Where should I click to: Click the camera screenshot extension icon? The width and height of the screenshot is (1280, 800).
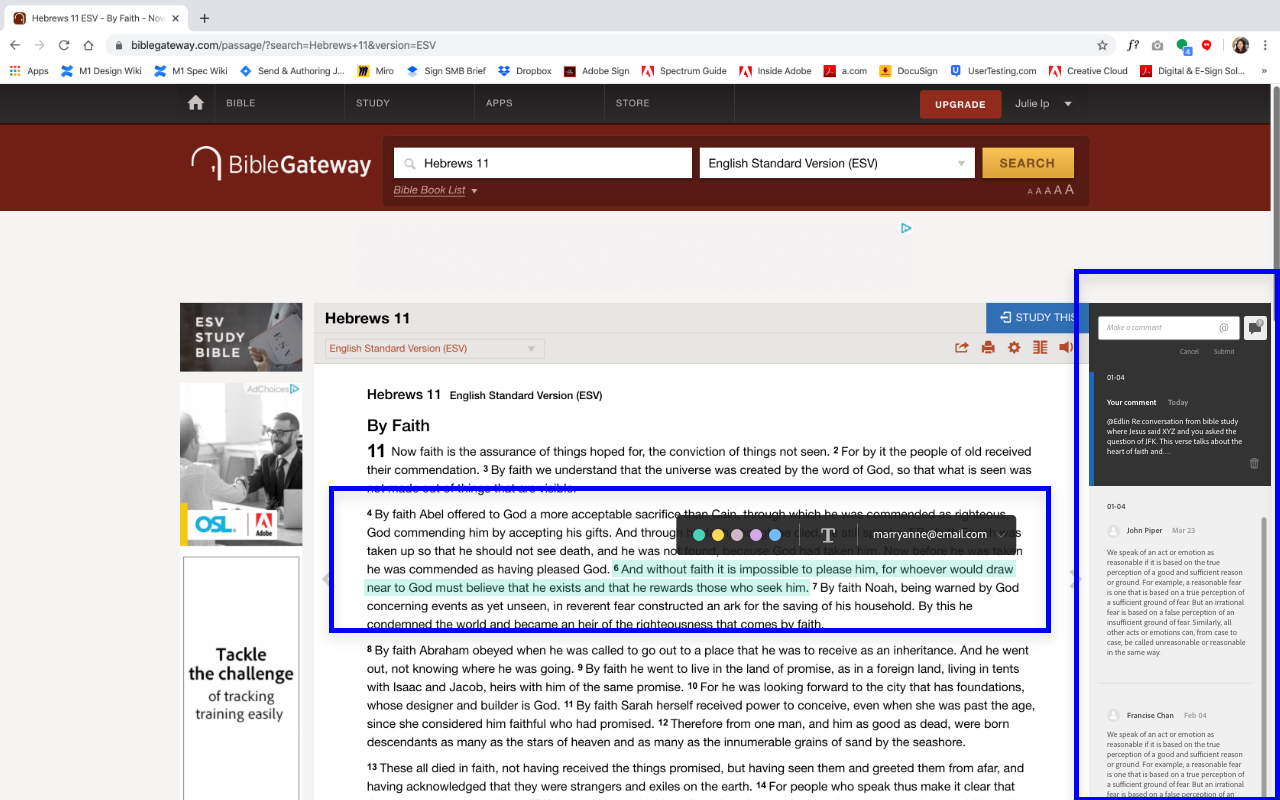1157,45
